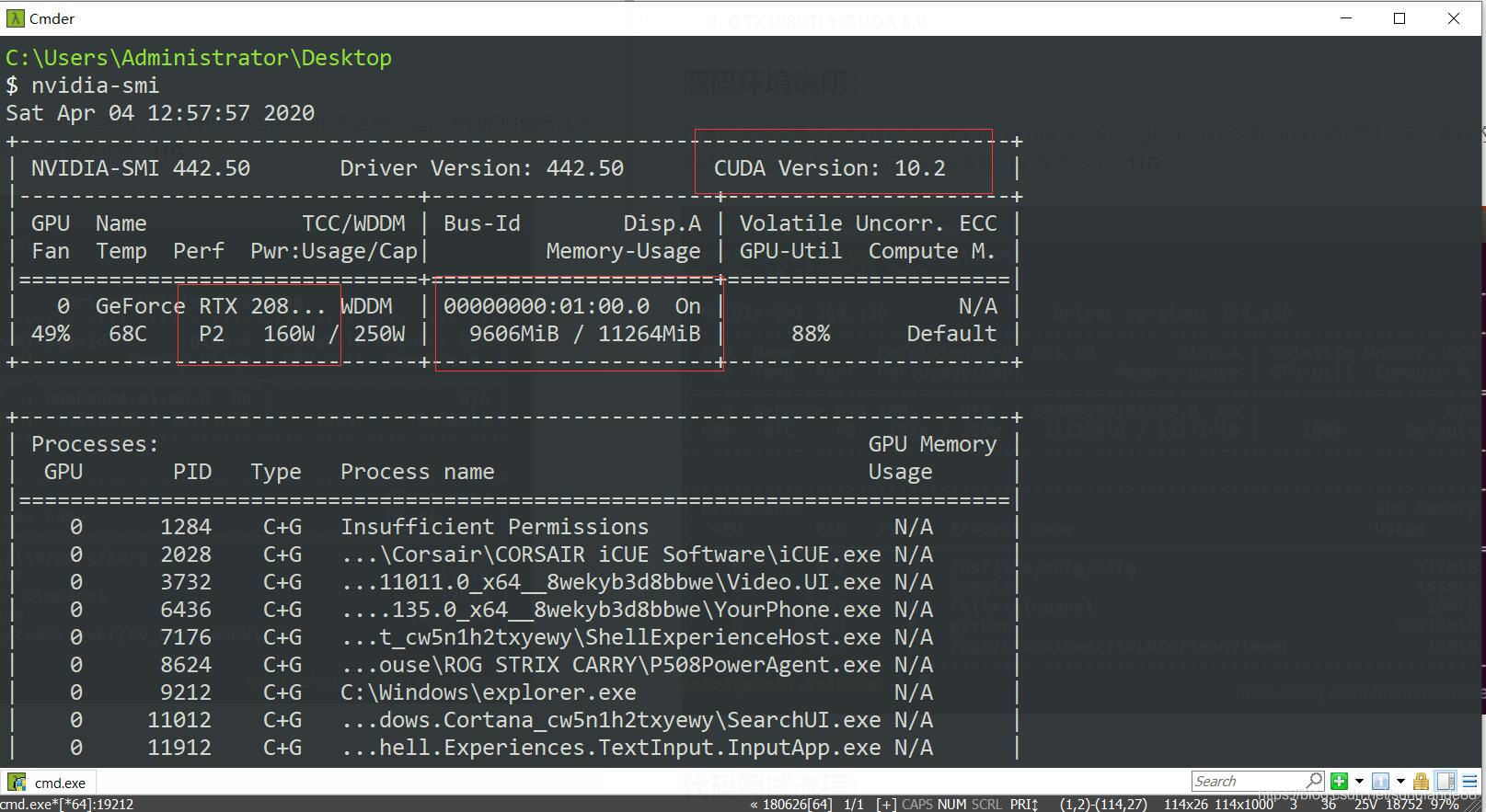1486x812 pixels.
Task: Click the Processes: header text
Action: (95, 444)
